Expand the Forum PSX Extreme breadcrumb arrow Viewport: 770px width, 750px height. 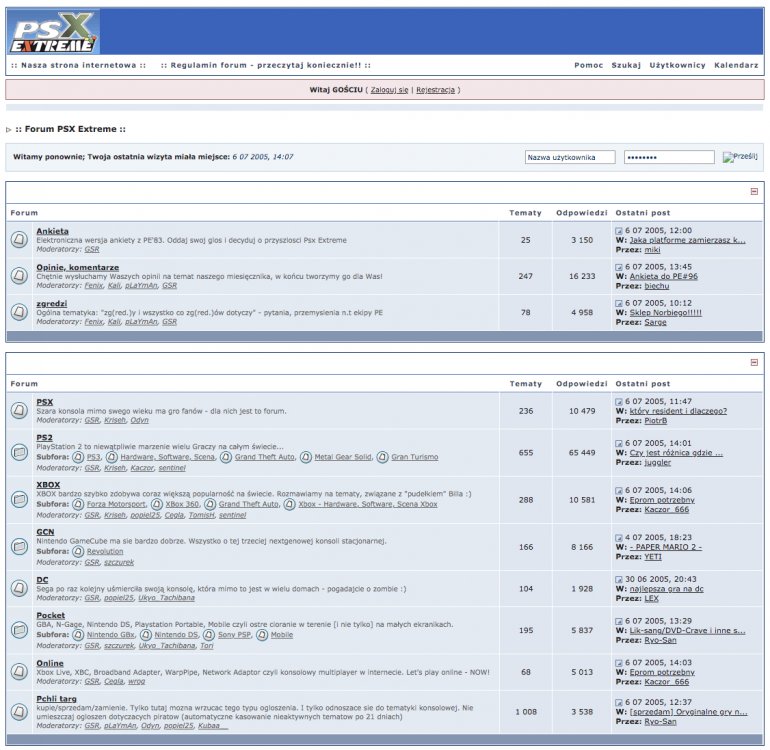9,130
